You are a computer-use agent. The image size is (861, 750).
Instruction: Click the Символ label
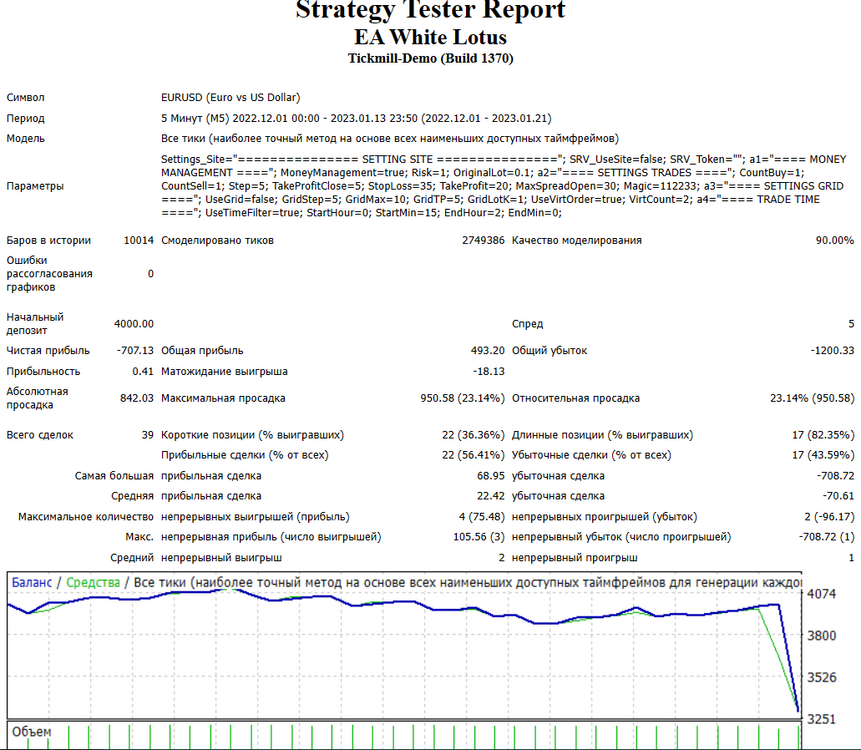point(25,98)
